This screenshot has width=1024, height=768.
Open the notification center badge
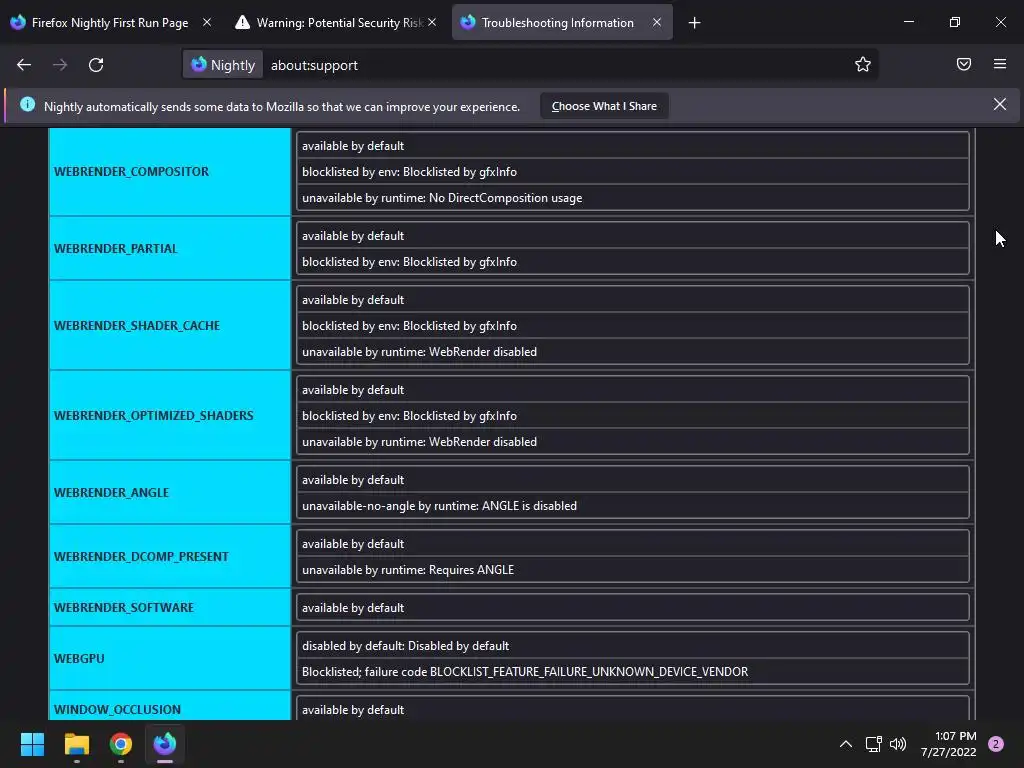click(x=996, y=744)
